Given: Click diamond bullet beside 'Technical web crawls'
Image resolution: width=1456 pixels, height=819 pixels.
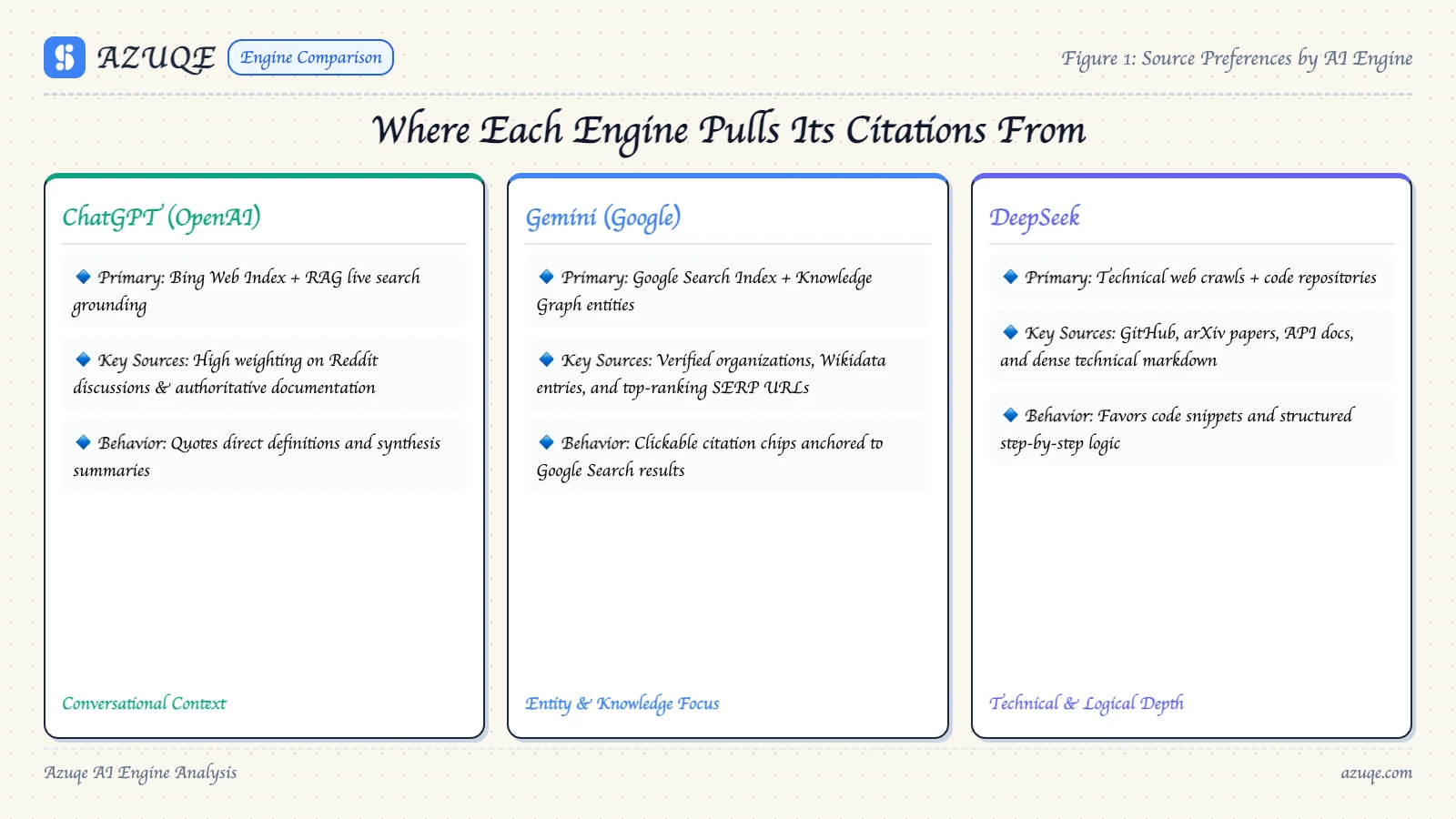Looking at the screenshot, I should [x=1010, y=277].
